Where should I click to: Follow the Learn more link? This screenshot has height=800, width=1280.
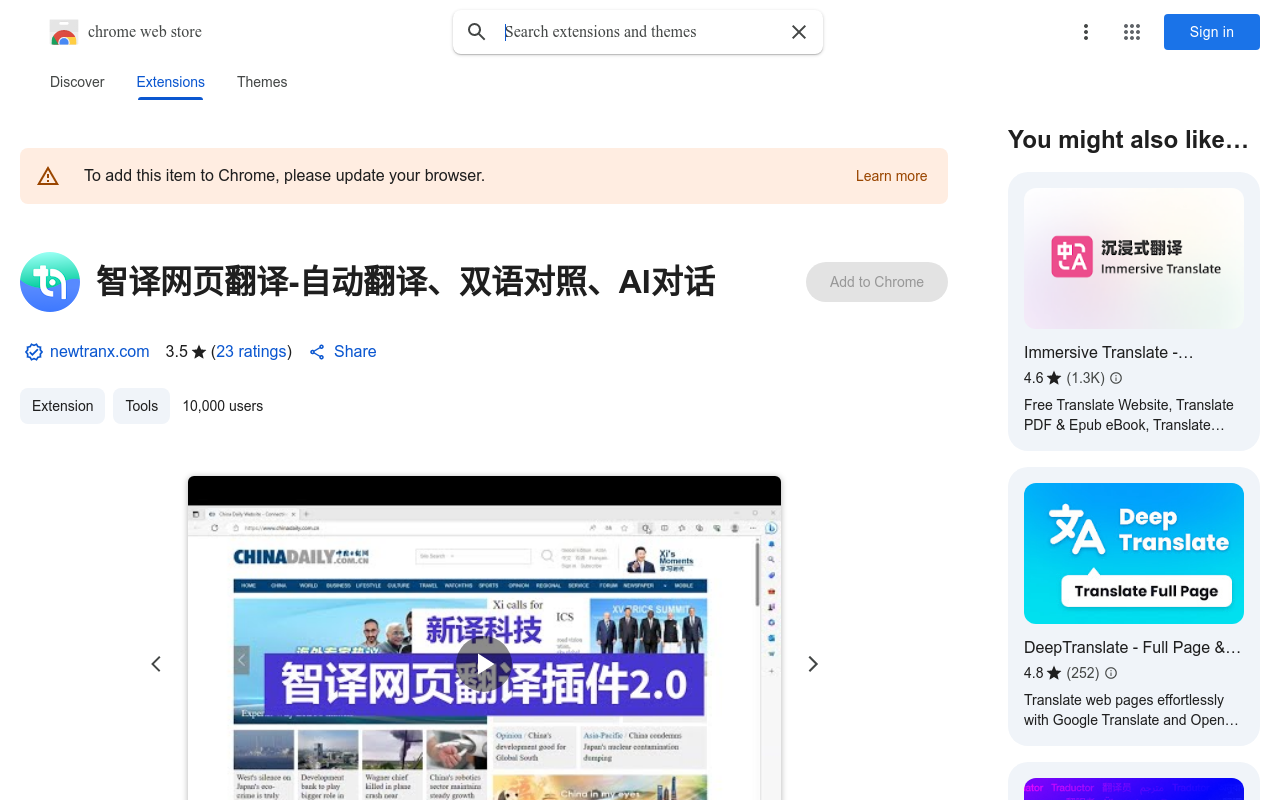tap(891, 176)
